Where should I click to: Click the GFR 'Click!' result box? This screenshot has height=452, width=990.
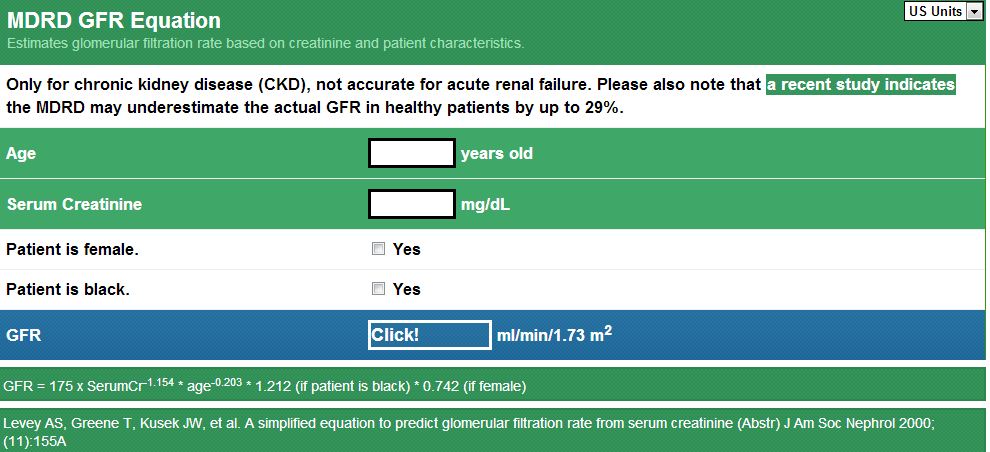[429, 335]
